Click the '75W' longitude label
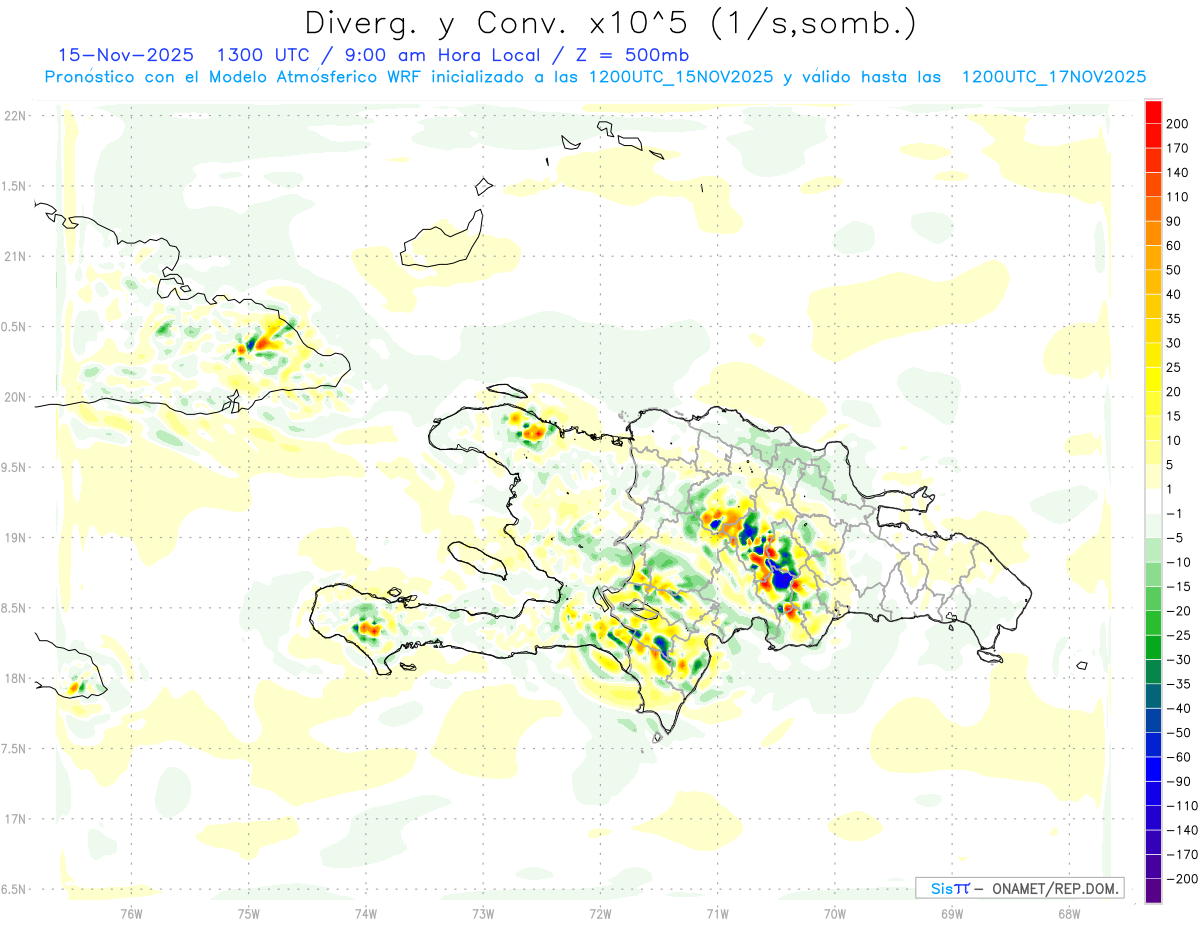The height and width of the screenshot is (927, 1200). [249, 913]
